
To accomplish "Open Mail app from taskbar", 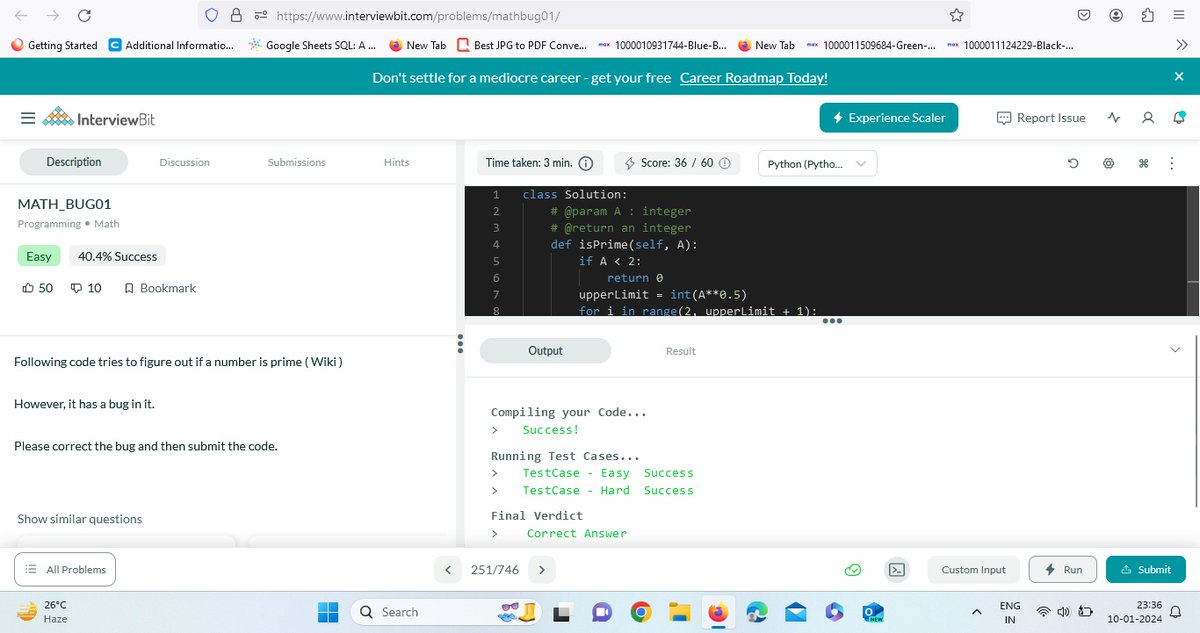I will [796, 611].
